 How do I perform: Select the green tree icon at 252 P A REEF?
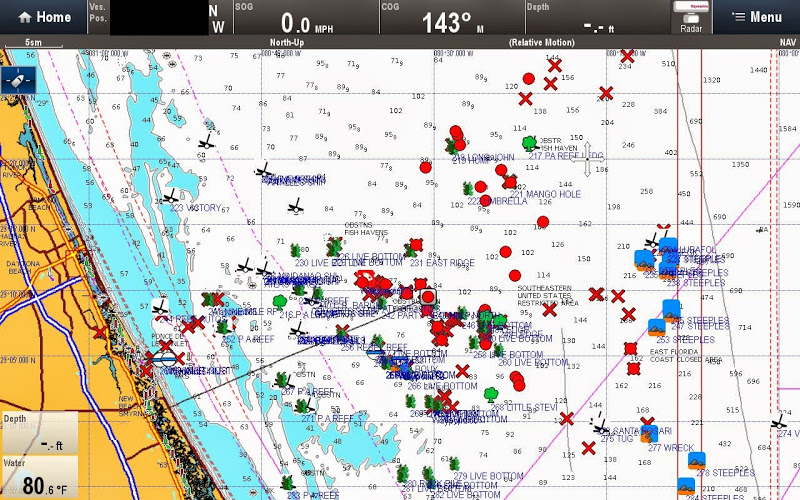point(222,328)
